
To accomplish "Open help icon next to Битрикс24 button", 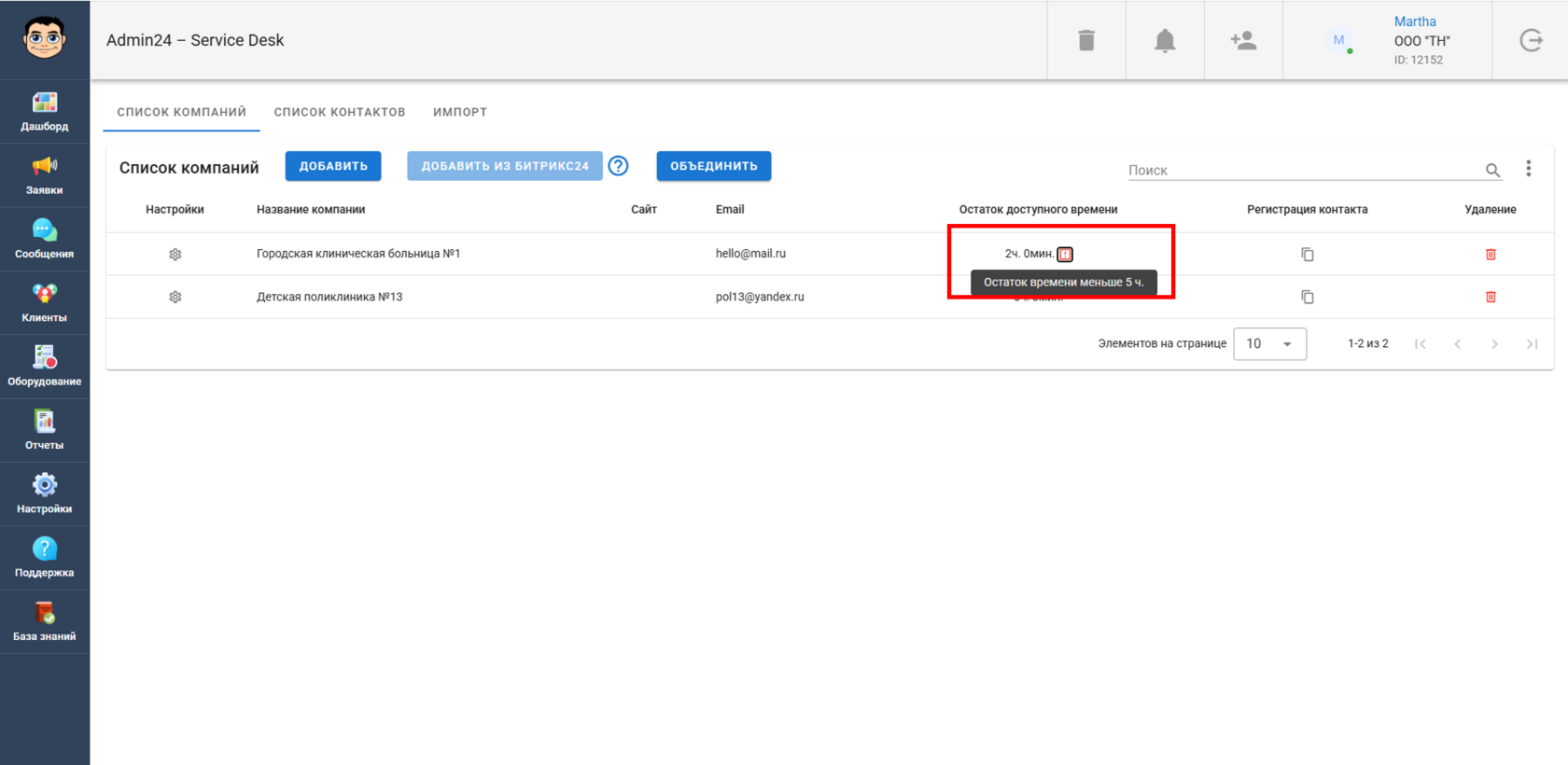I will (618, 166).
